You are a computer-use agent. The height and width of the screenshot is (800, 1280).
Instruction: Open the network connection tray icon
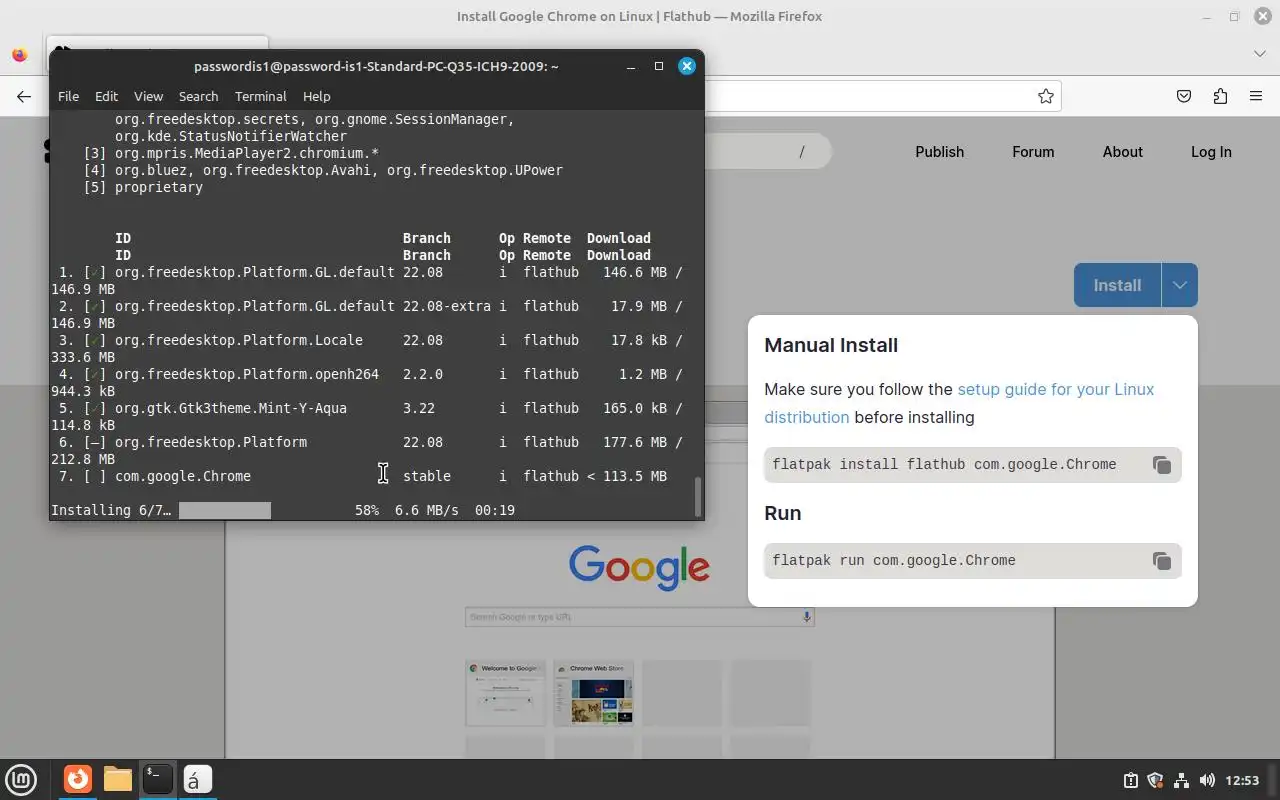(x=1181, y=780)
